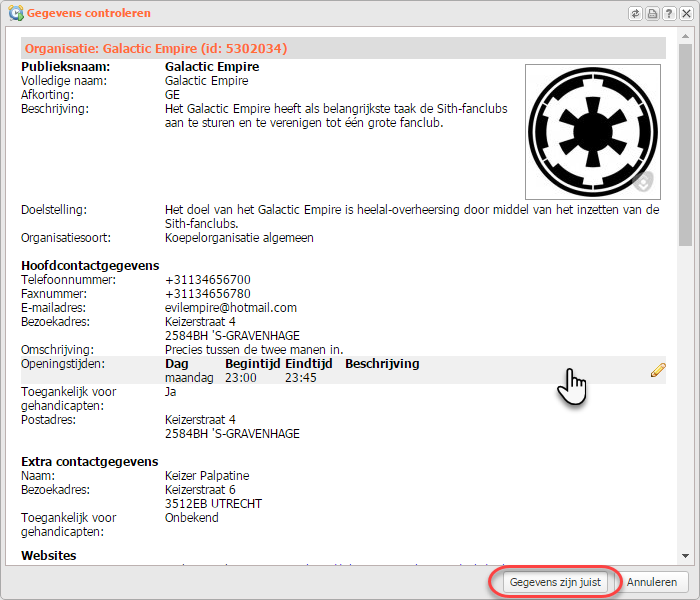The image size is (700, 600).
Task: Click the Gegevens controleren app icon
Action: coord(16,13)
